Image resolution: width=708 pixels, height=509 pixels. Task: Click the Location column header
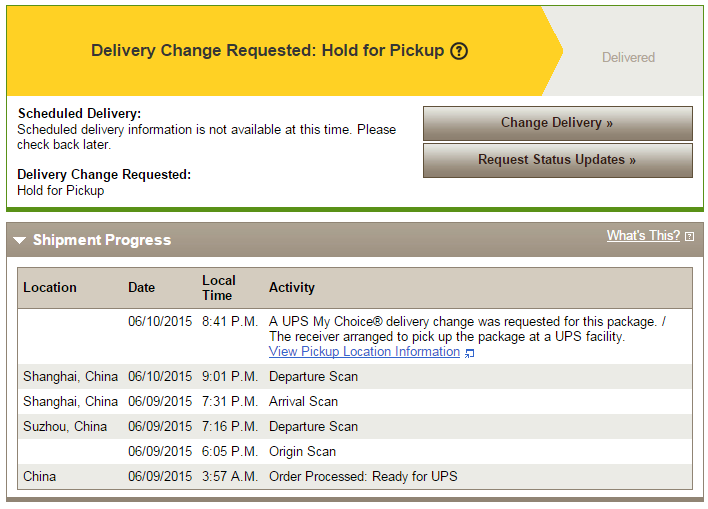[50, 287]
